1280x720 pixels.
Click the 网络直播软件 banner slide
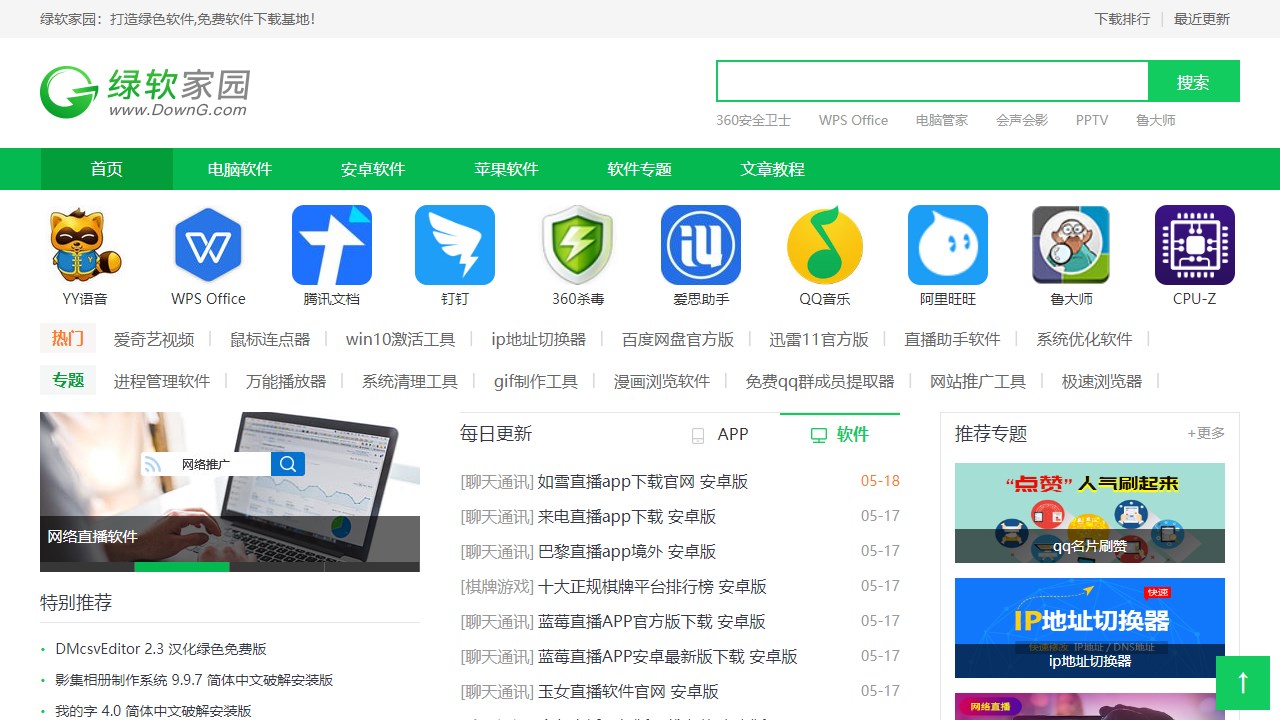tap(230, 492)
